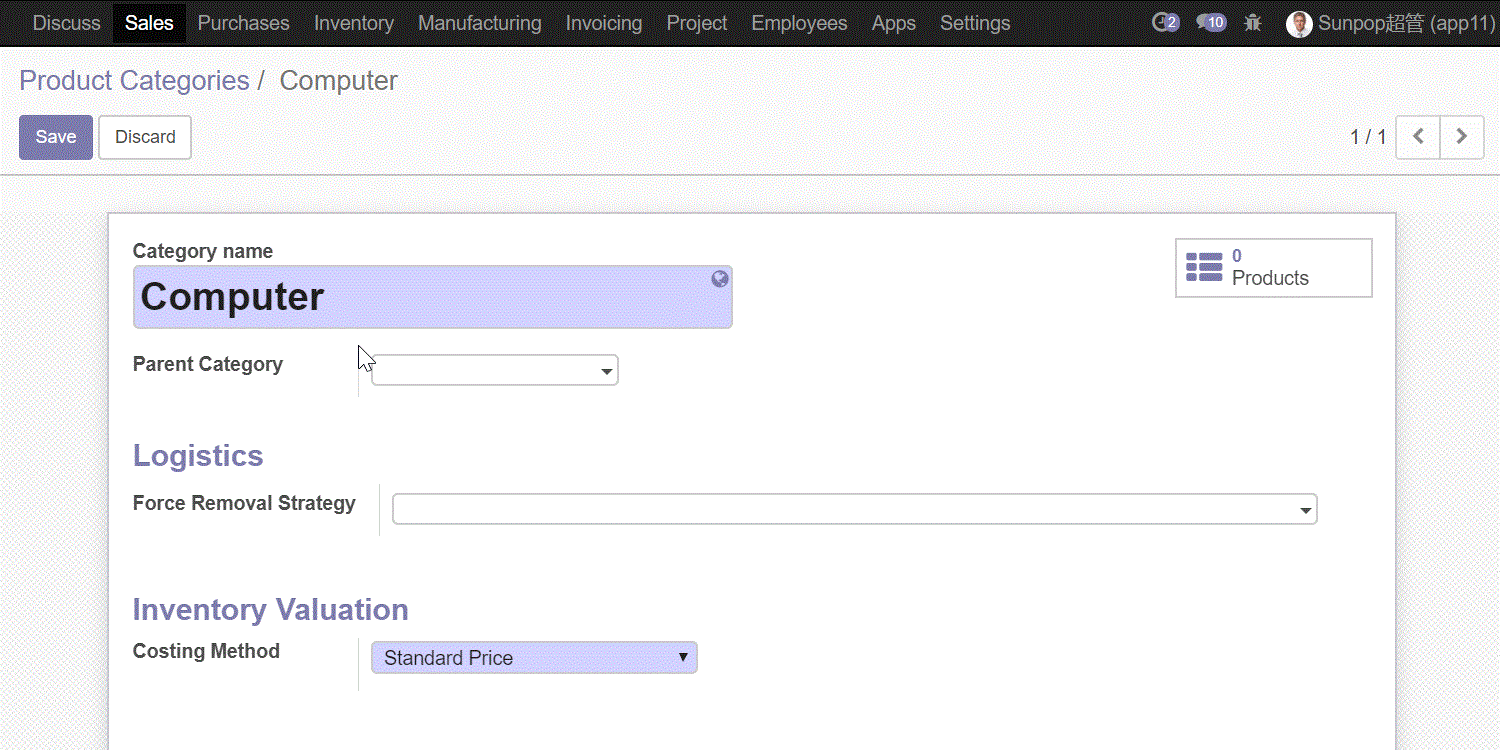Expand the Force Removal Strategy dropdown

pos(1305,511)
